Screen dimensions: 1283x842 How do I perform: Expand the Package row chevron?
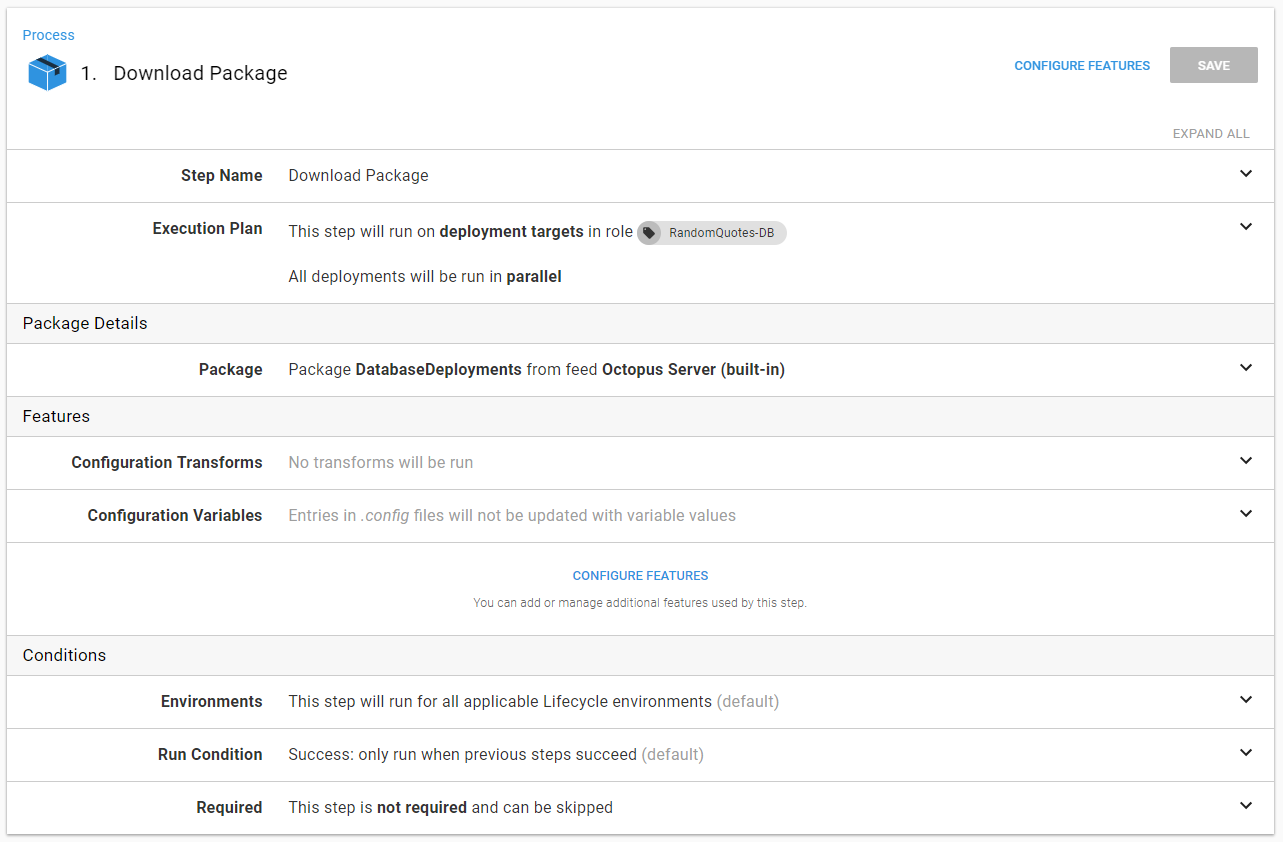pos(1245,368)
